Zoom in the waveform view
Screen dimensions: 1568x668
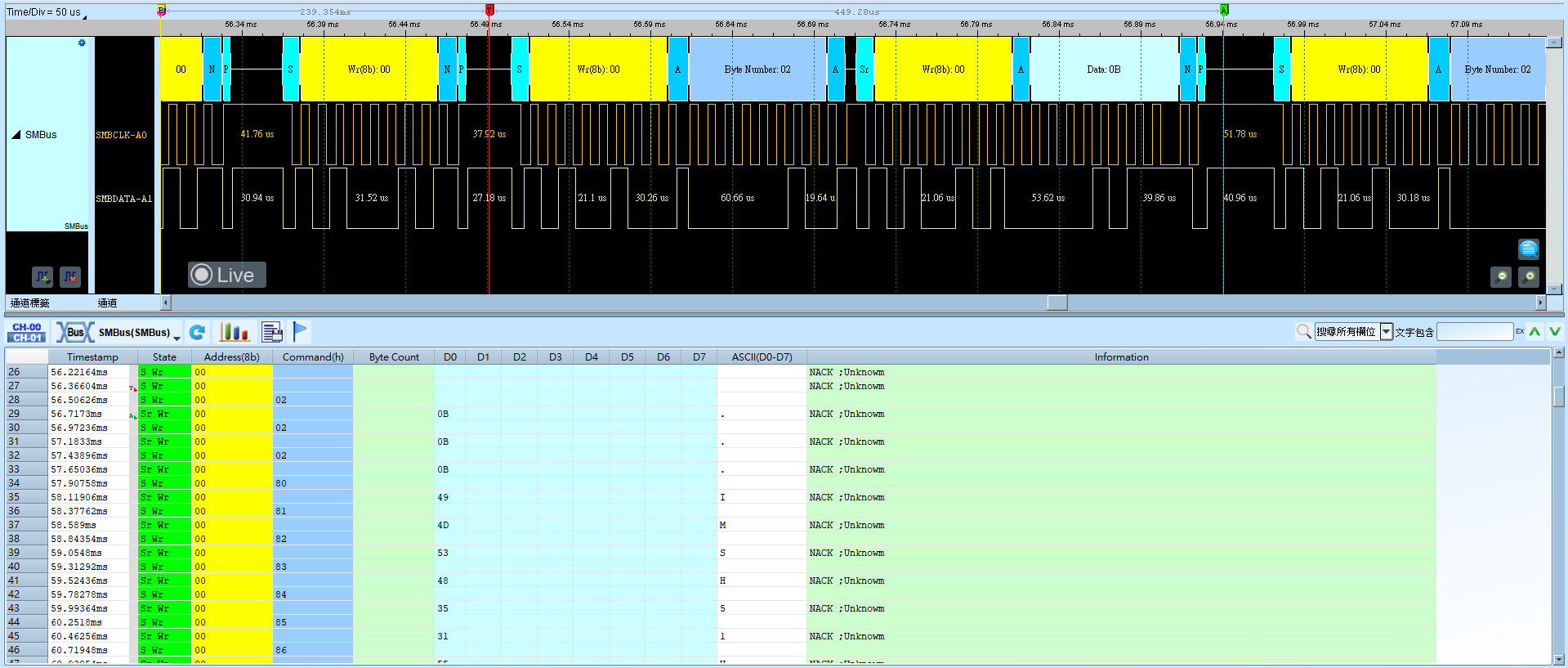[1529, 277]
